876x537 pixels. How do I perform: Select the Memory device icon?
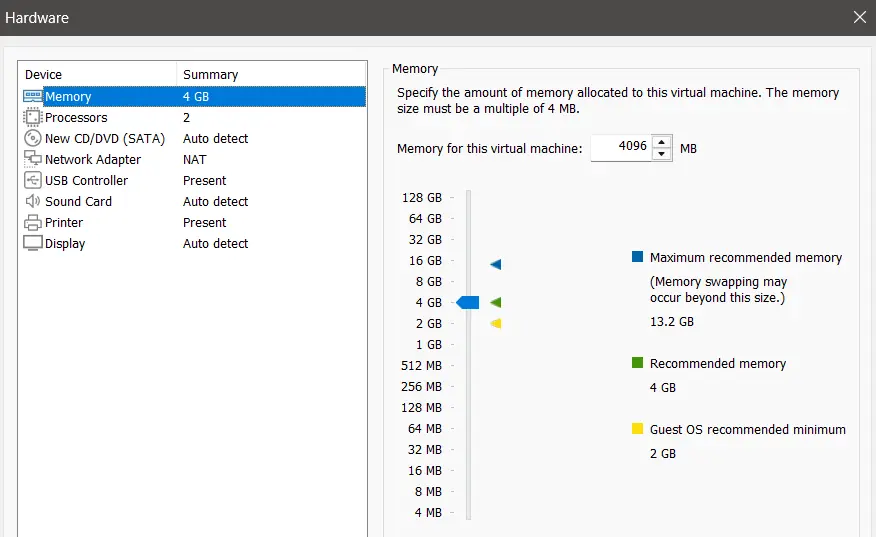[x=32, y=97]
